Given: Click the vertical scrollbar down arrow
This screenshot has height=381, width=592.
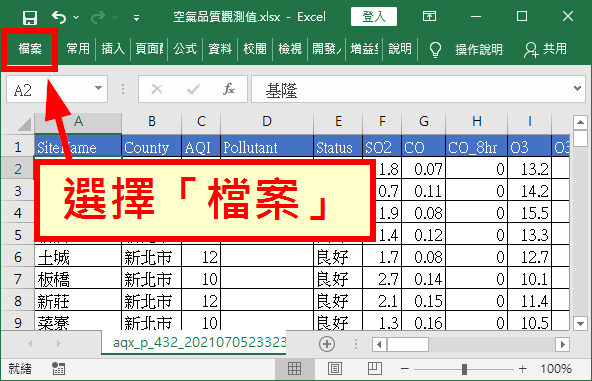Looking at the screenshot, I should (580, 324).
